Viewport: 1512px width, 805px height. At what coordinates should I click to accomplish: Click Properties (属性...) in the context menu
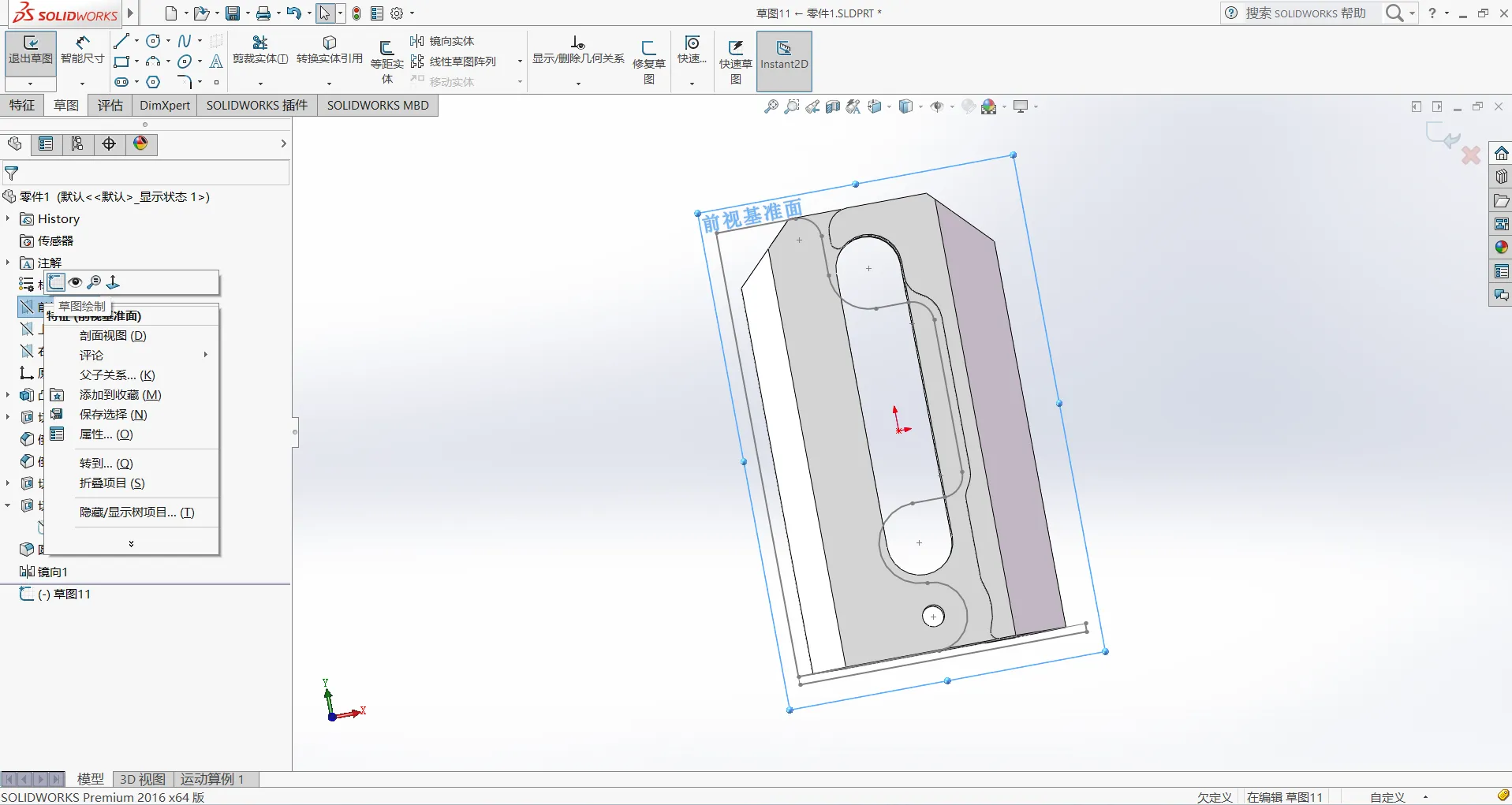(106, 434)
